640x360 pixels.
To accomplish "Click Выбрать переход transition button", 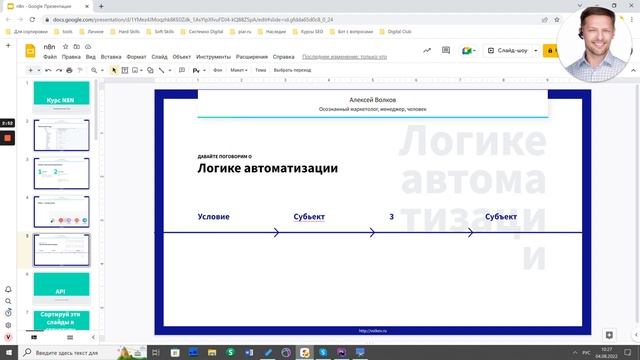I will [x=292, y=70].
